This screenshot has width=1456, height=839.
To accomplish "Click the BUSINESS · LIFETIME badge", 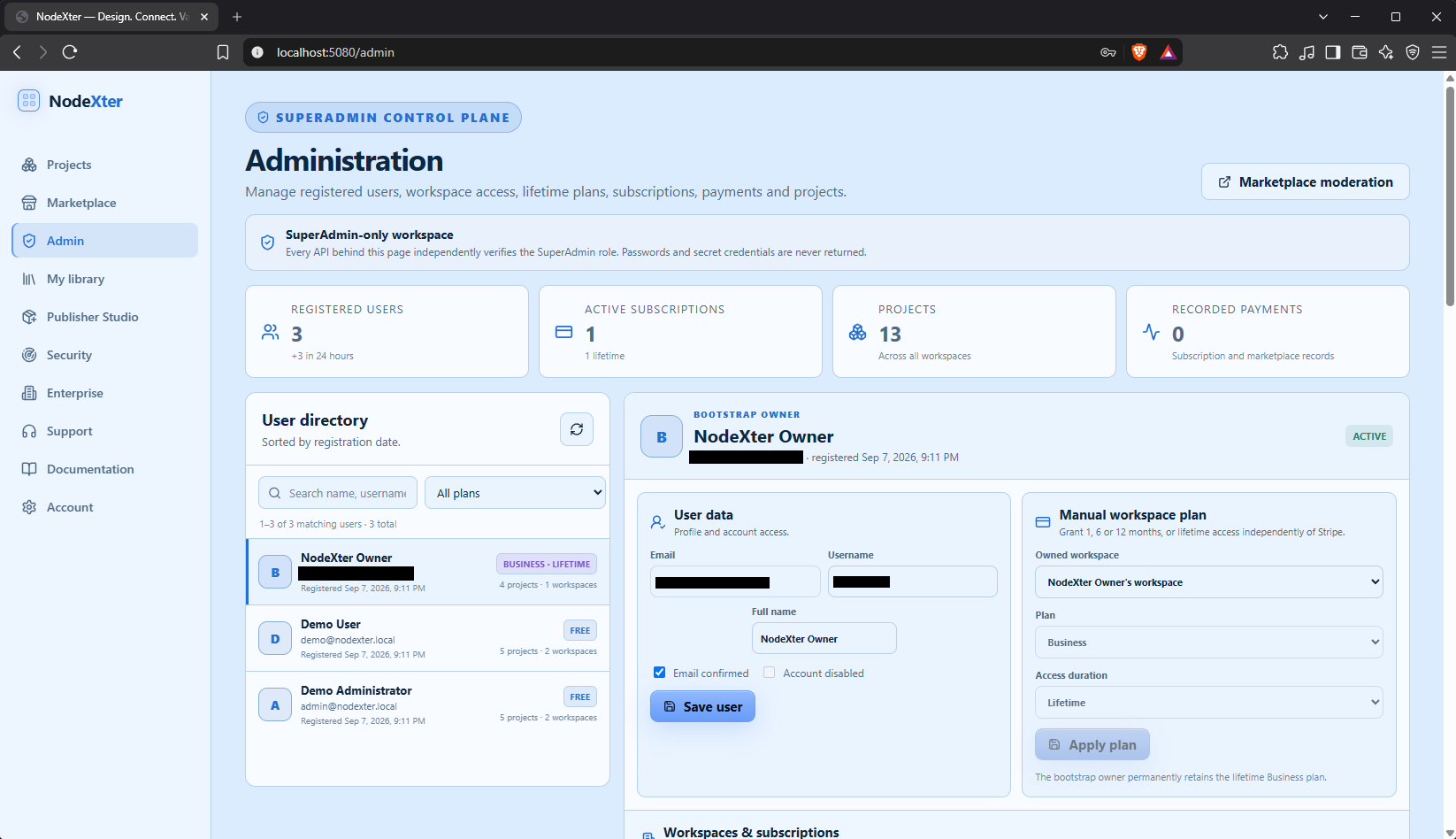I will click(547, 564).
